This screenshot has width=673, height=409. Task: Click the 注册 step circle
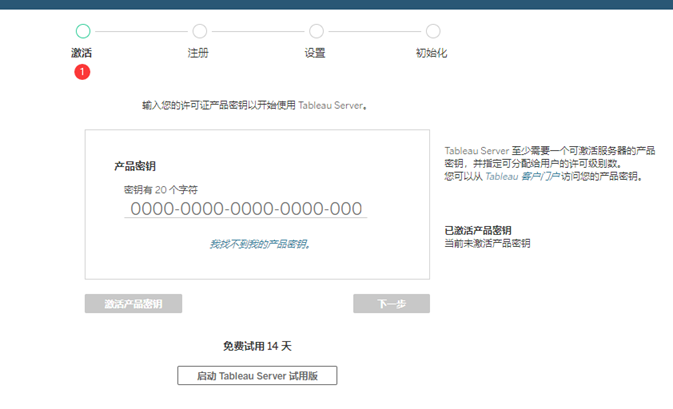200,31
